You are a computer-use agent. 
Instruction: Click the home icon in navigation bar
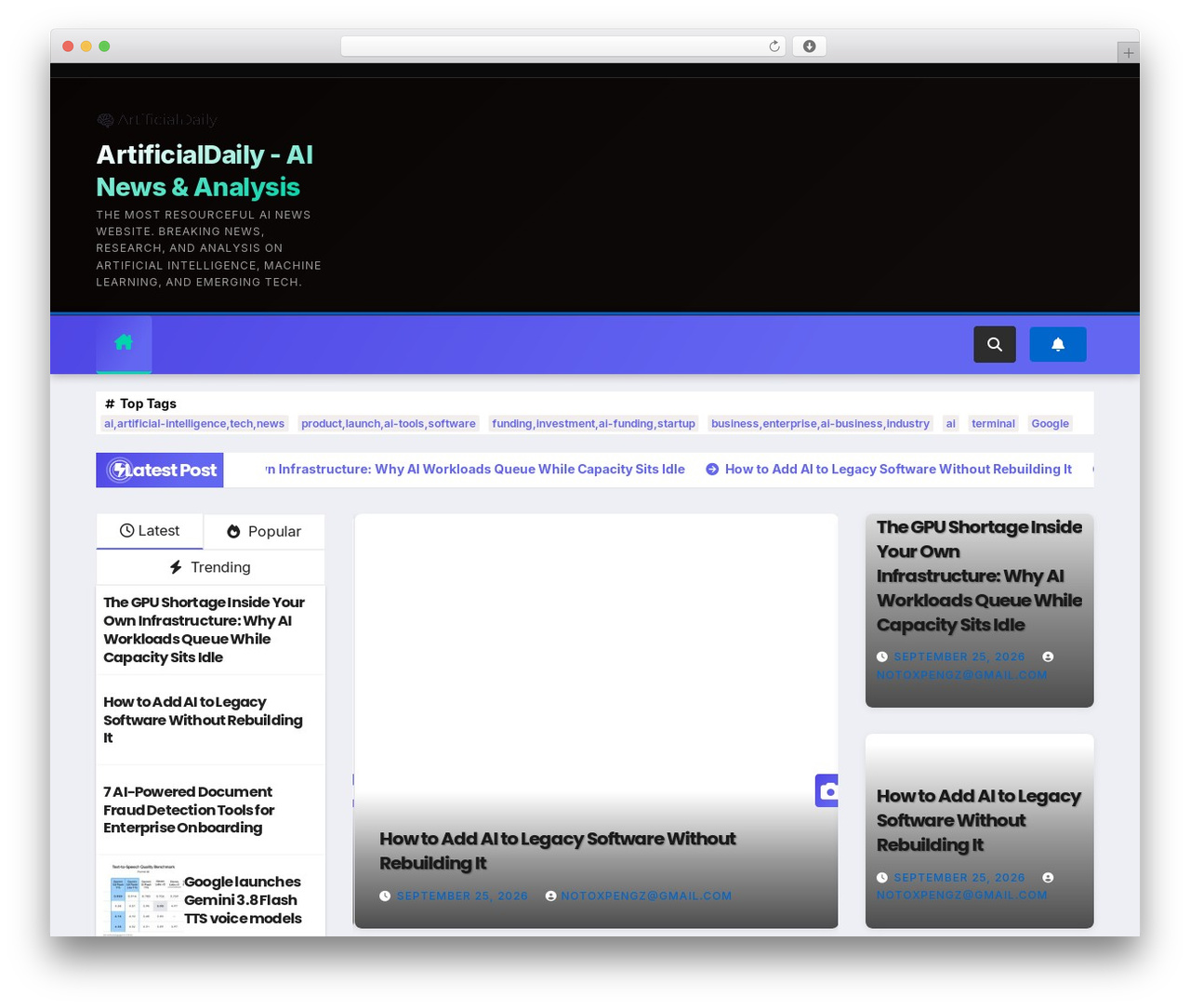point(124,342)
